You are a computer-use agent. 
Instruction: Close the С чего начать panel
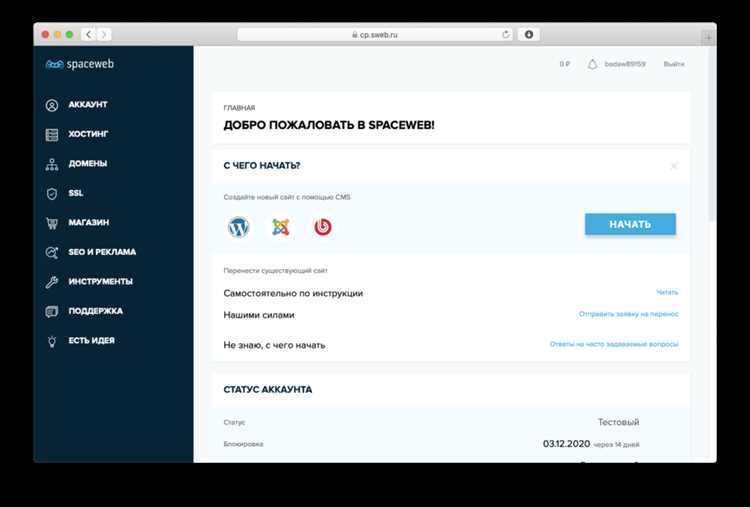coord(673,166)
